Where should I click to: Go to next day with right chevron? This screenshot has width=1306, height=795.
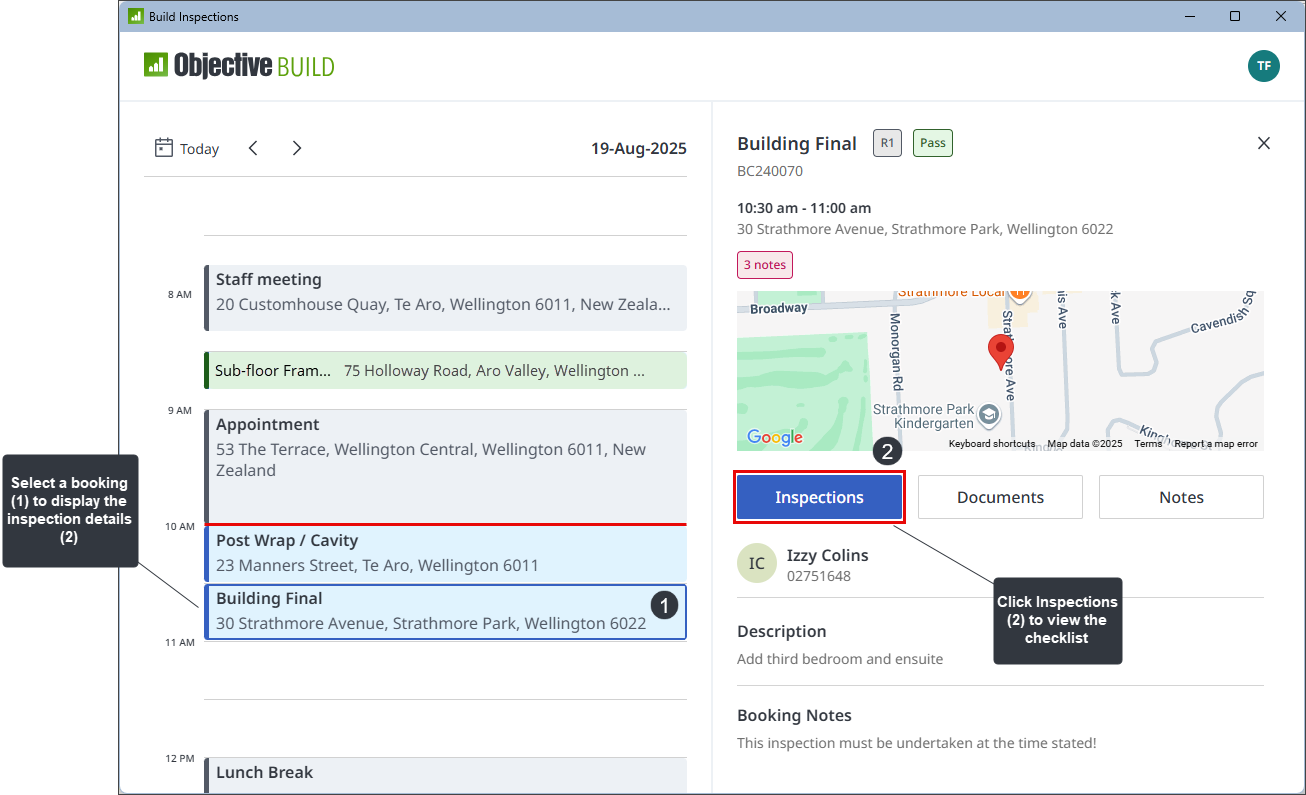point(297,148)
